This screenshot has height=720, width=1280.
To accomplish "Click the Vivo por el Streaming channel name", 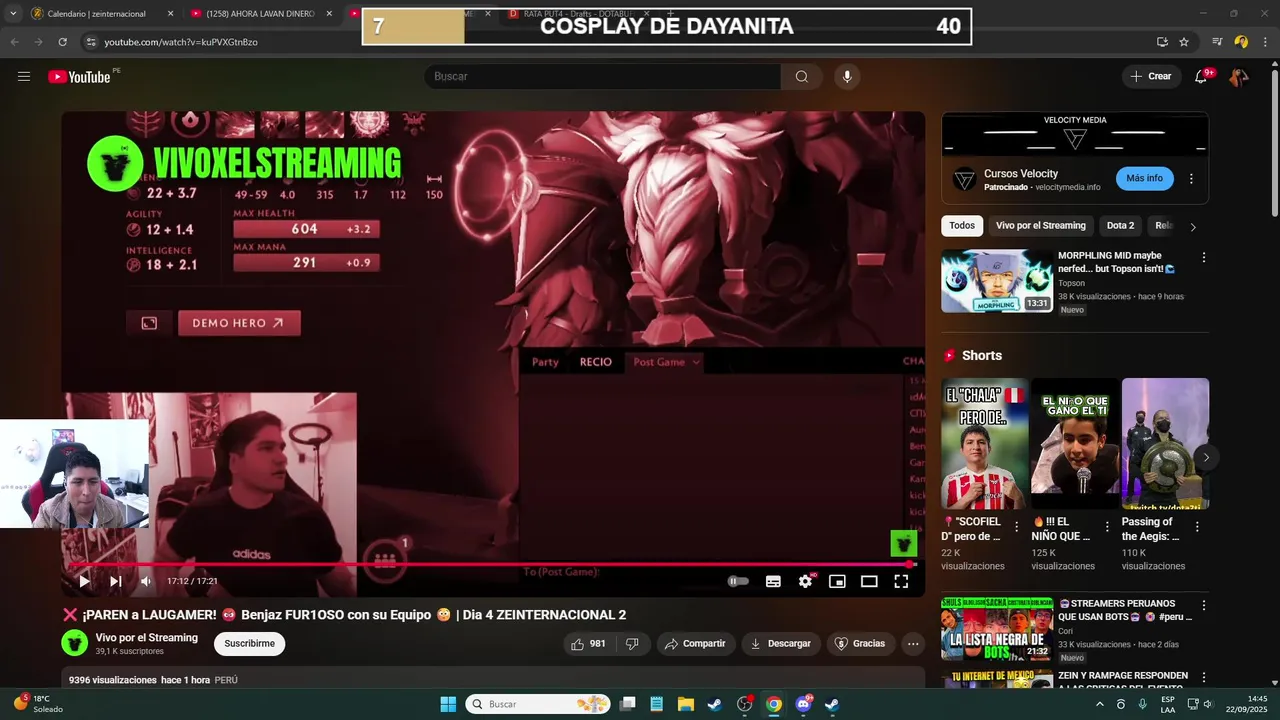I will click(147, 638).
